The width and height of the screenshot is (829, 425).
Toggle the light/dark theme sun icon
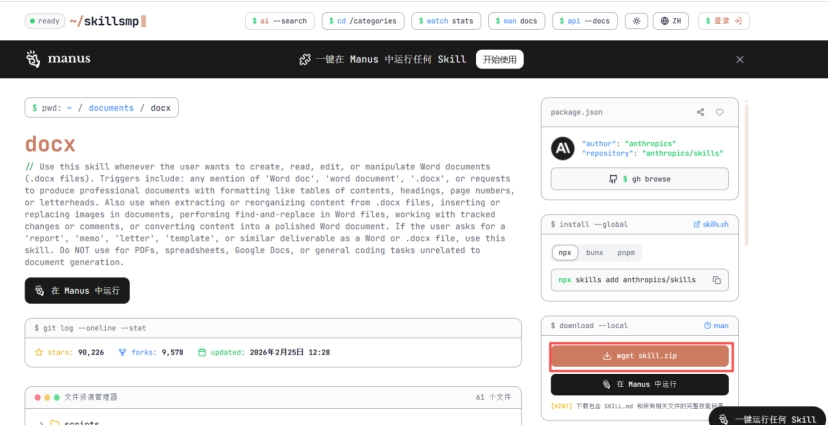pos(636,21)
